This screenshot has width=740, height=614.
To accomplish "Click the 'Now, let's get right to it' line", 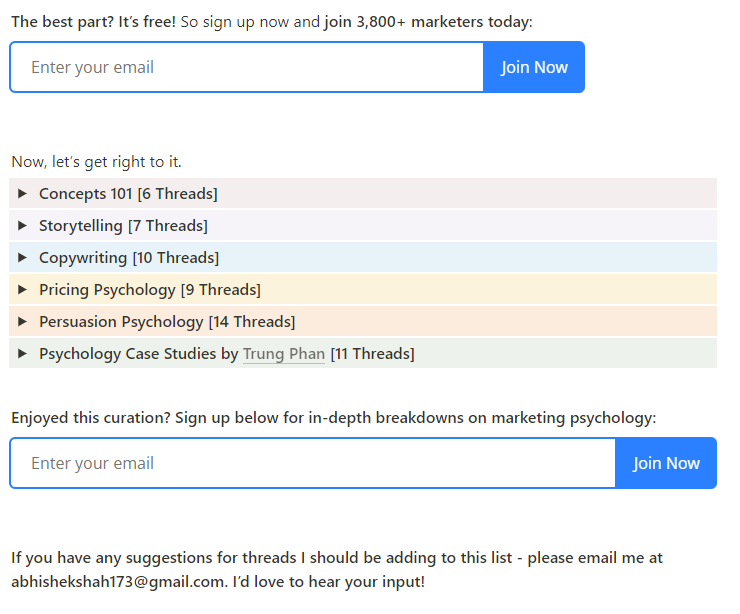I will coord(96,162).
